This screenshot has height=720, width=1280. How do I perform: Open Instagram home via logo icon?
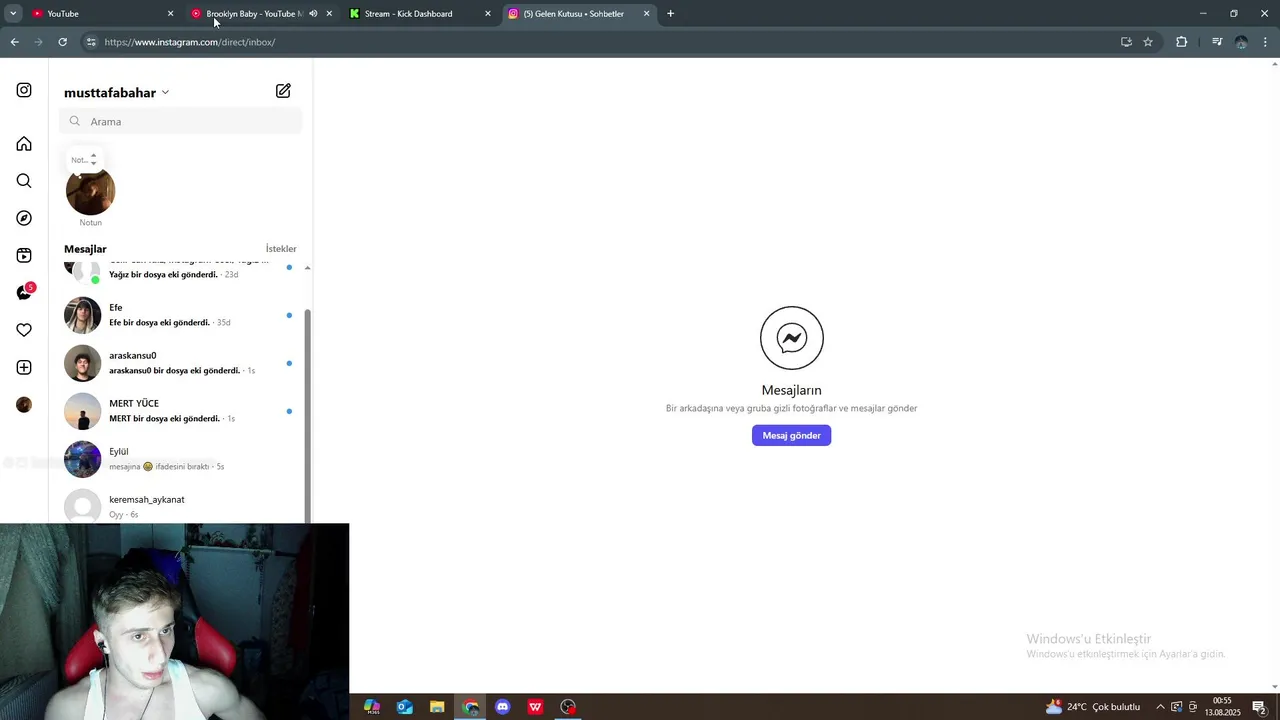point(24,90)
